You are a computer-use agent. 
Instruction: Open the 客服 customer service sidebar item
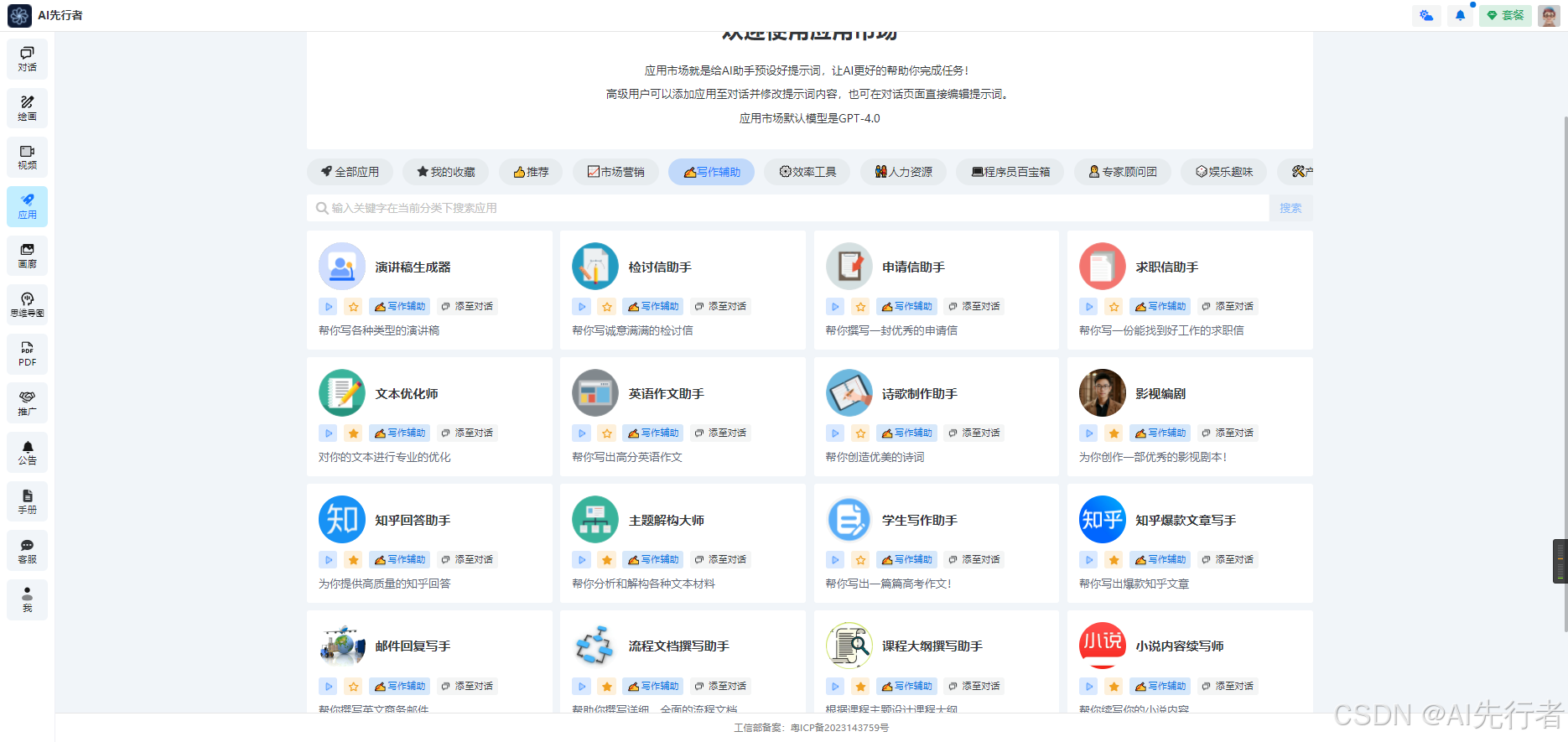[27, 551]
